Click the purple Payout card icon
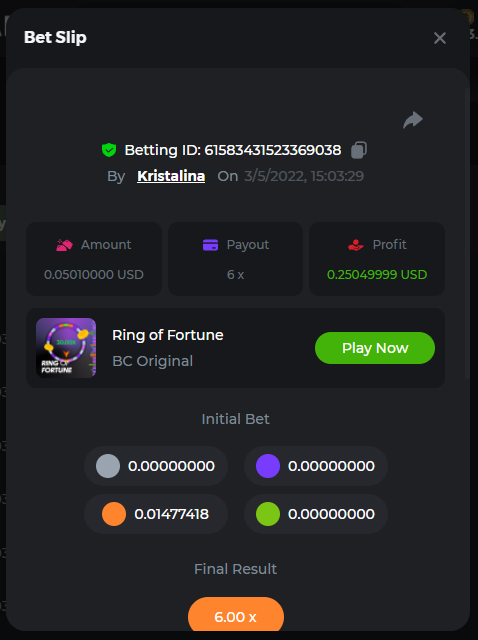Screen dimensions: 478x640 tap(210, 245)
